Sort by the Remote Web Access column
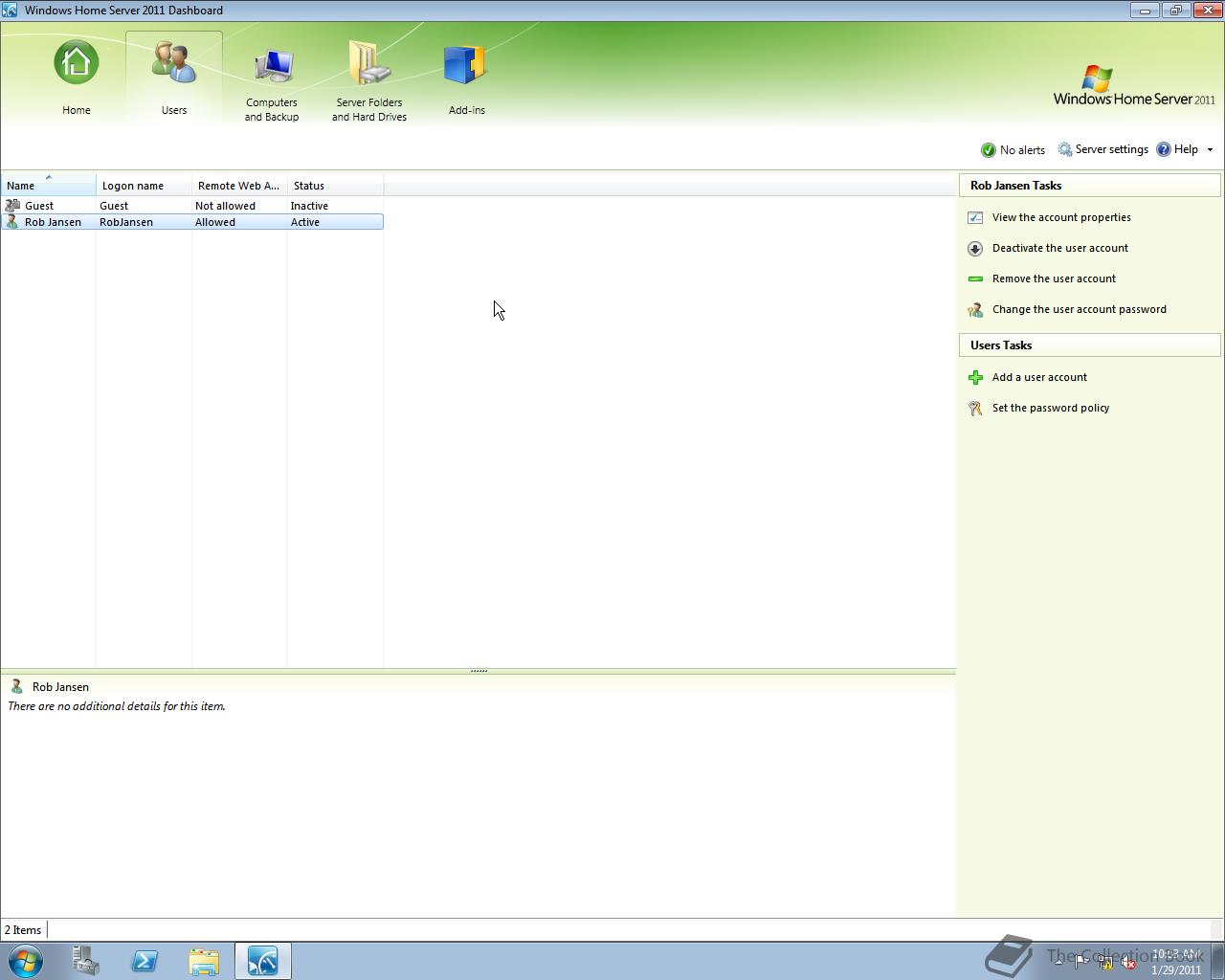Image resolution: width=1225 pixels, height=980 pixels. [240, 186]
